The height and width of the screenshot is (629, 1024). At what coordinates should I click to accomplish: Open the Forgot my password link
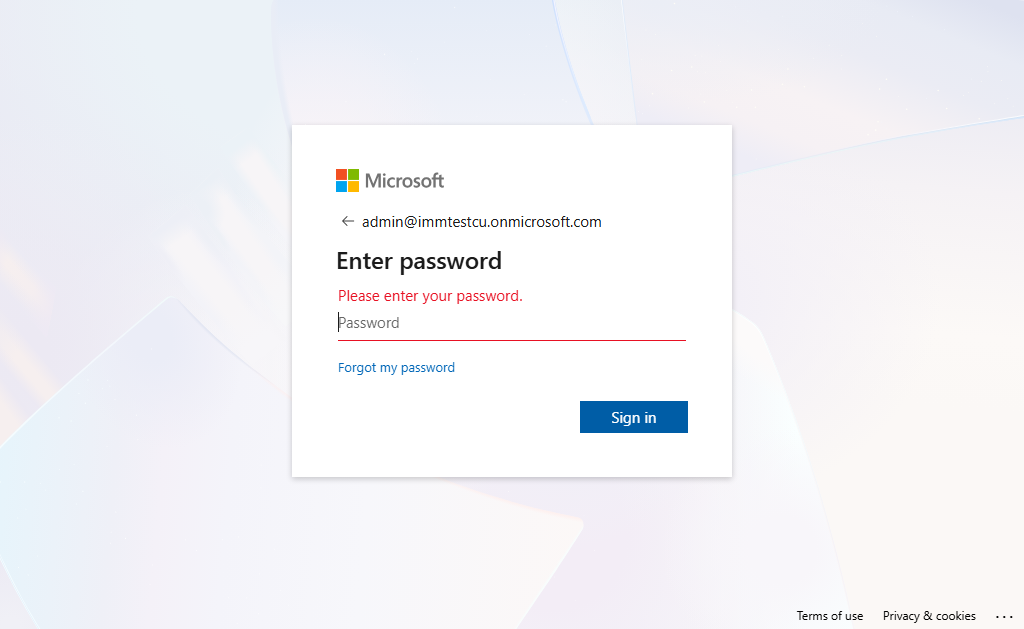pos(396,368)
